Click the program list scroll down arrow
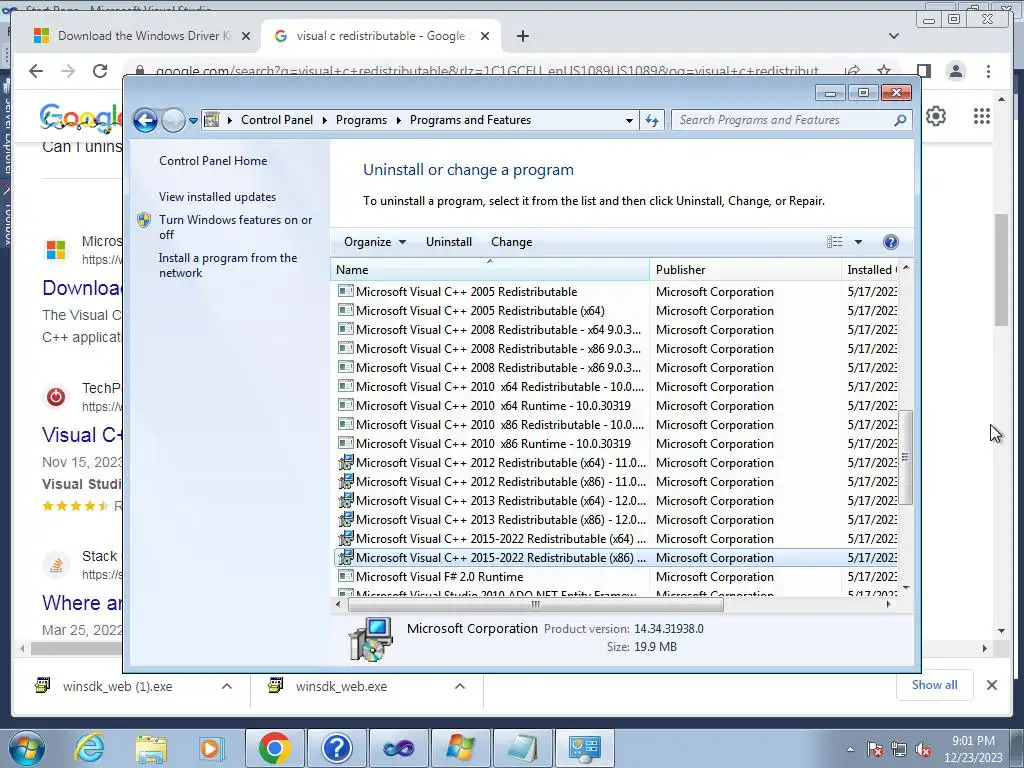Viewport: 1024px width, 768px height. [x=905, y=588]
